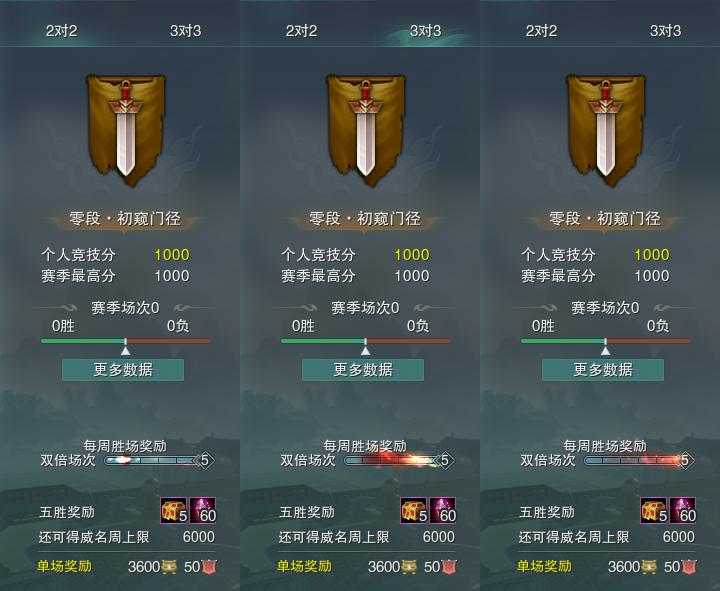
Task: Click sword rank badge in left panel
Action: (x=126, y=130)
